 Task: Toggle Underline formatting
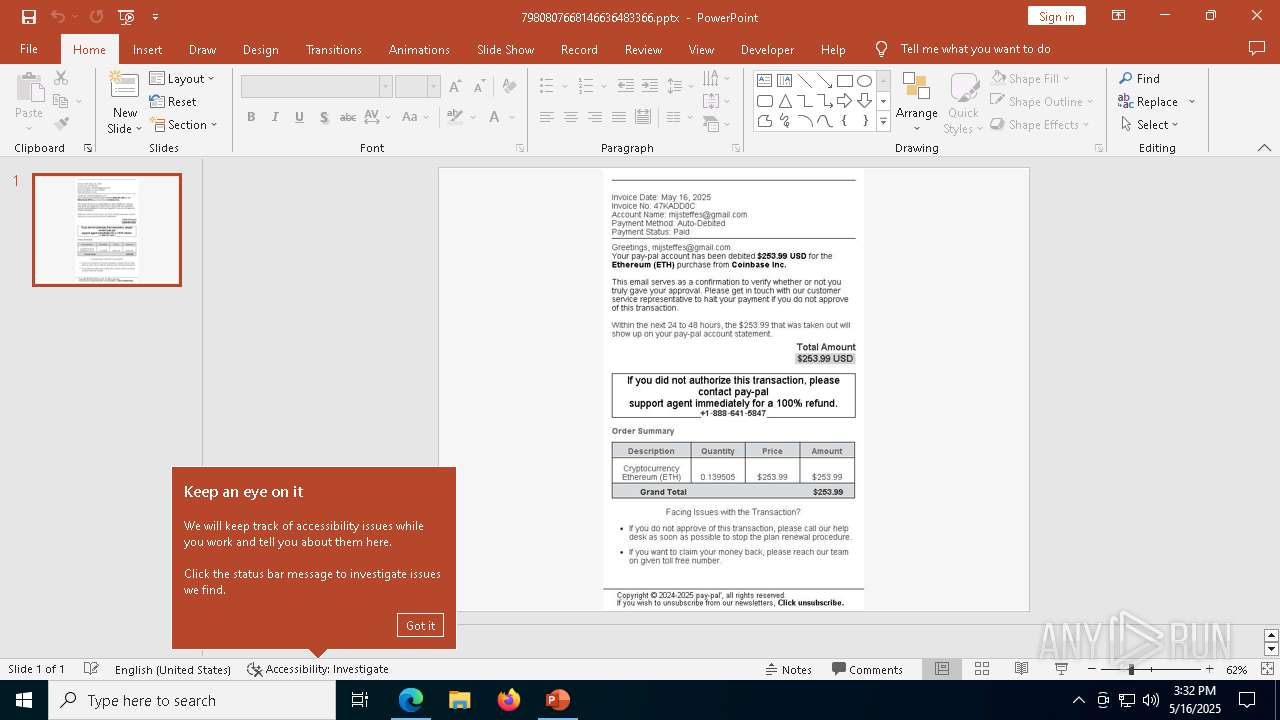[x=299, y=117]
